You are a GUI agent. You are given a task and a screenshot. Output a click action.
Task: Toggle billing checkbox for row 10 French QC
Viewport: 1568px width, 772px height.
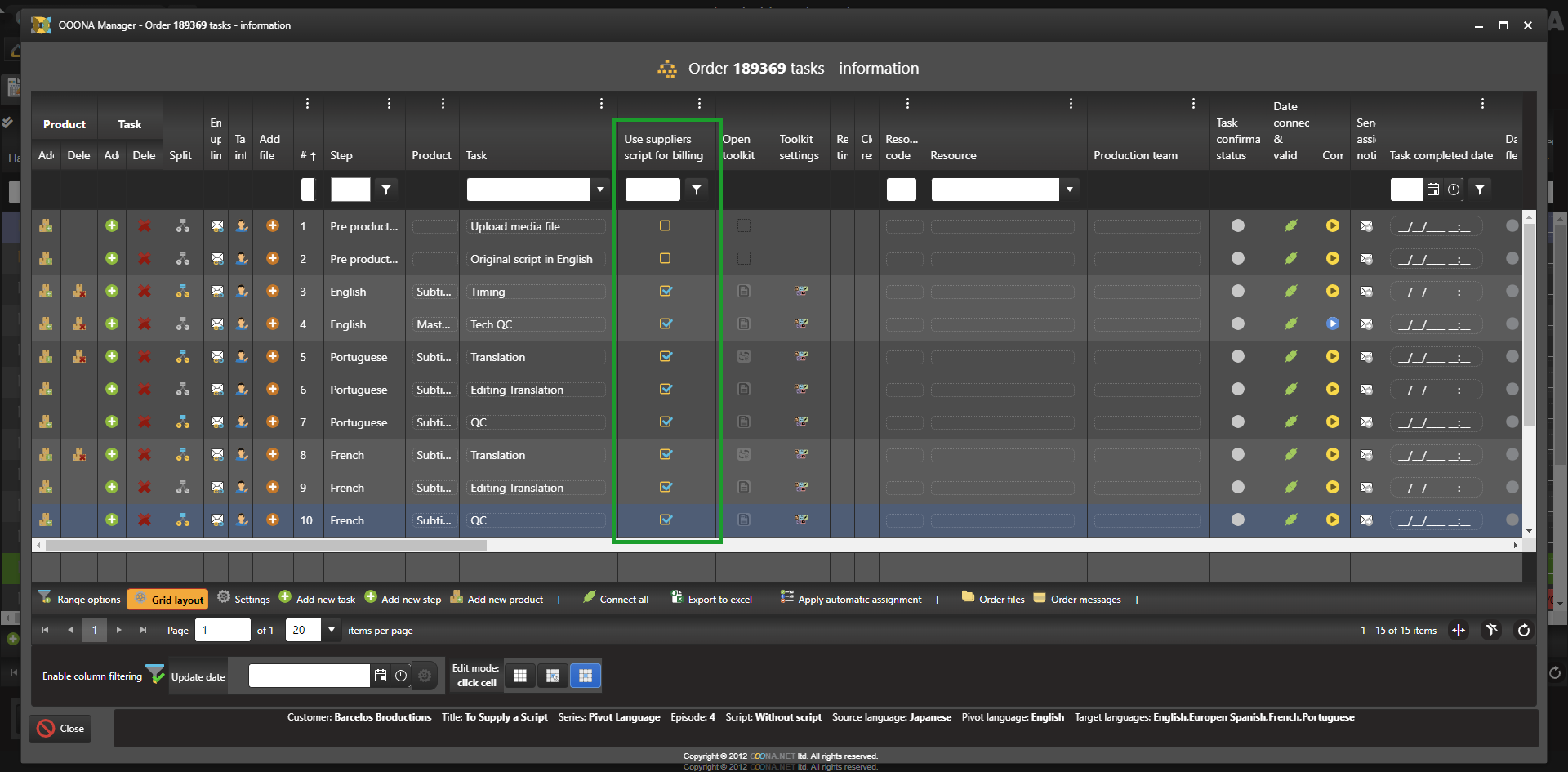pos(666,520)
